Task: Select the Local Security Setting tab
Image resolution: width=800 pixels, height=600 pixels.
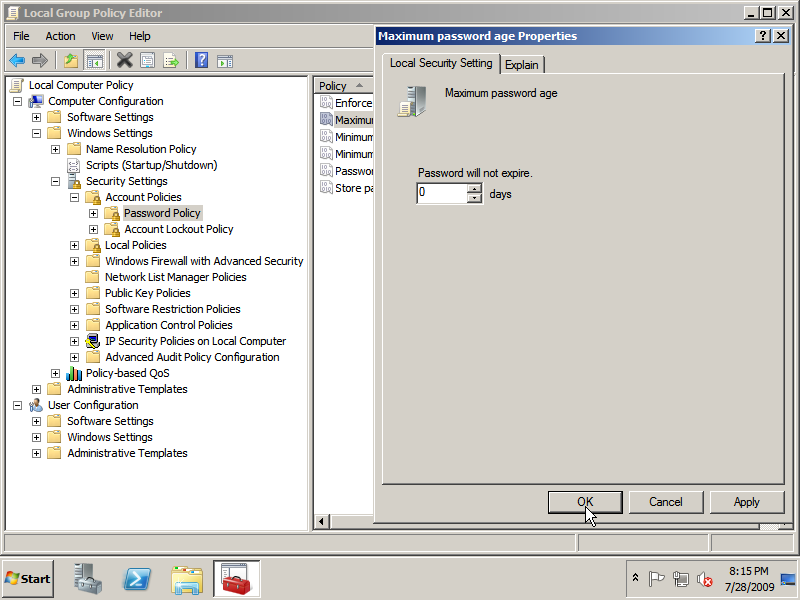Action: 441,63
